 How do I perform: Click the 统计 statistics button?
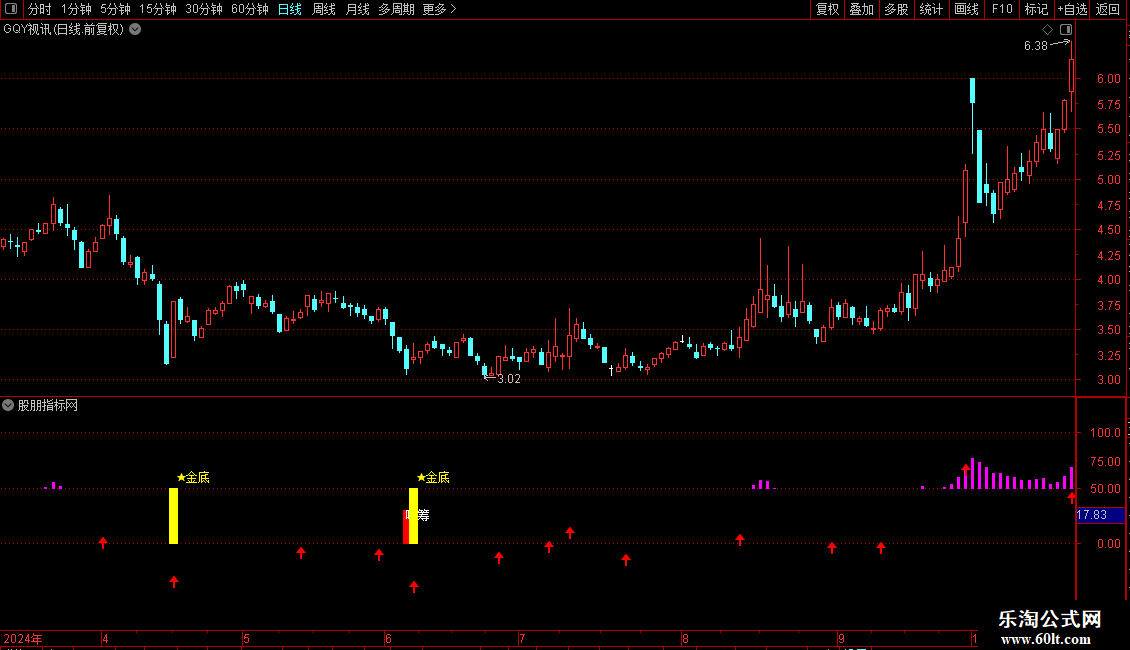(x=931, y=9)
